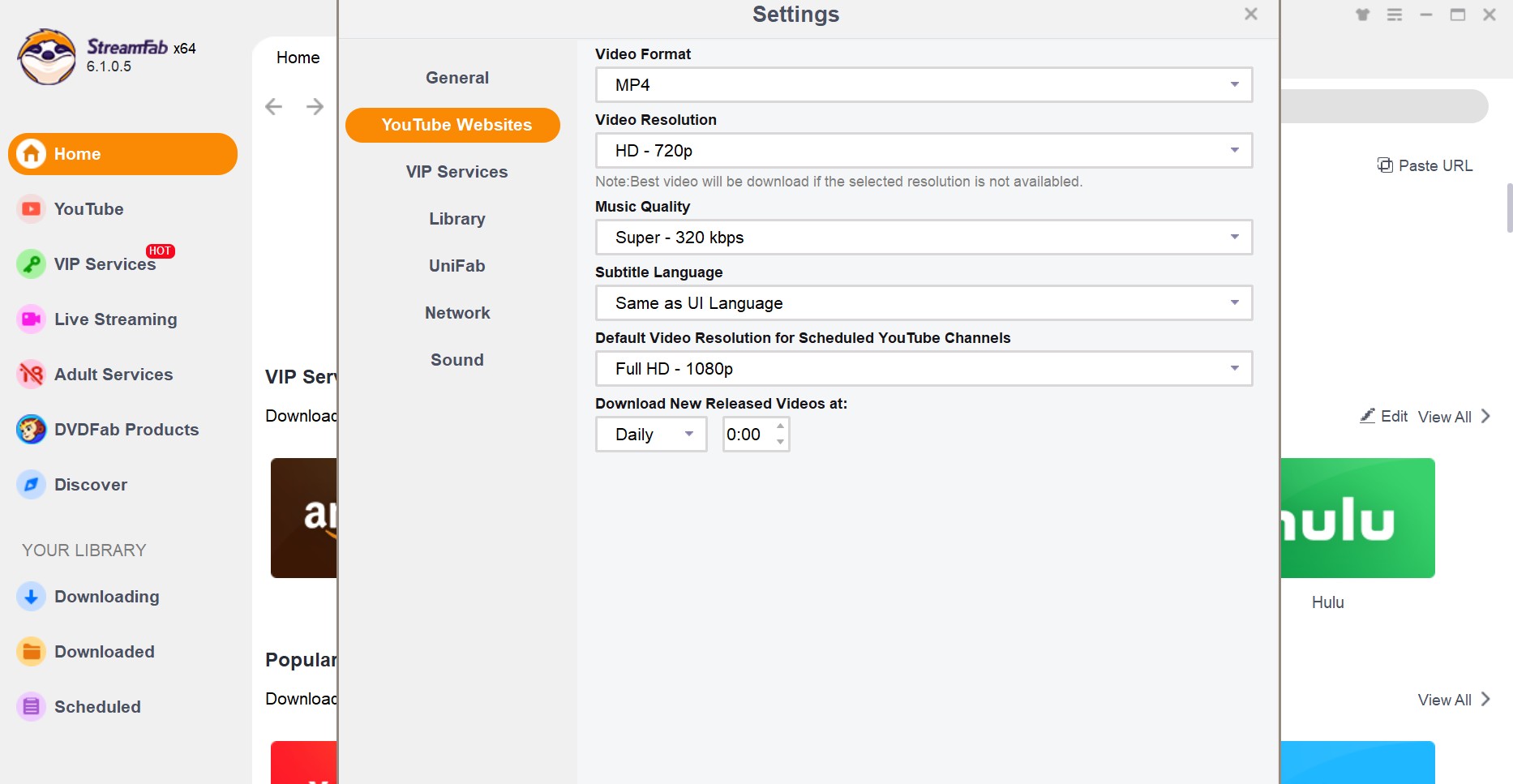1513x784 pixels.
Task: Open the General settings tab
Action: tap(457, 78)
